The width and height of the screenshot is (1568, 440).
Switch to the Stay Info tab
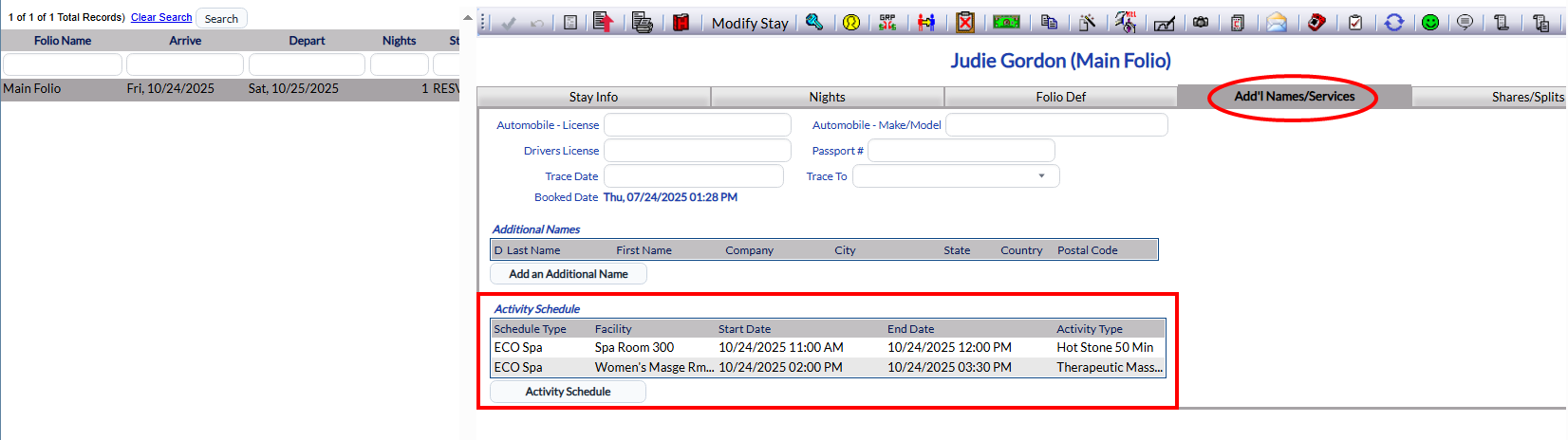[x=593, y=97]
